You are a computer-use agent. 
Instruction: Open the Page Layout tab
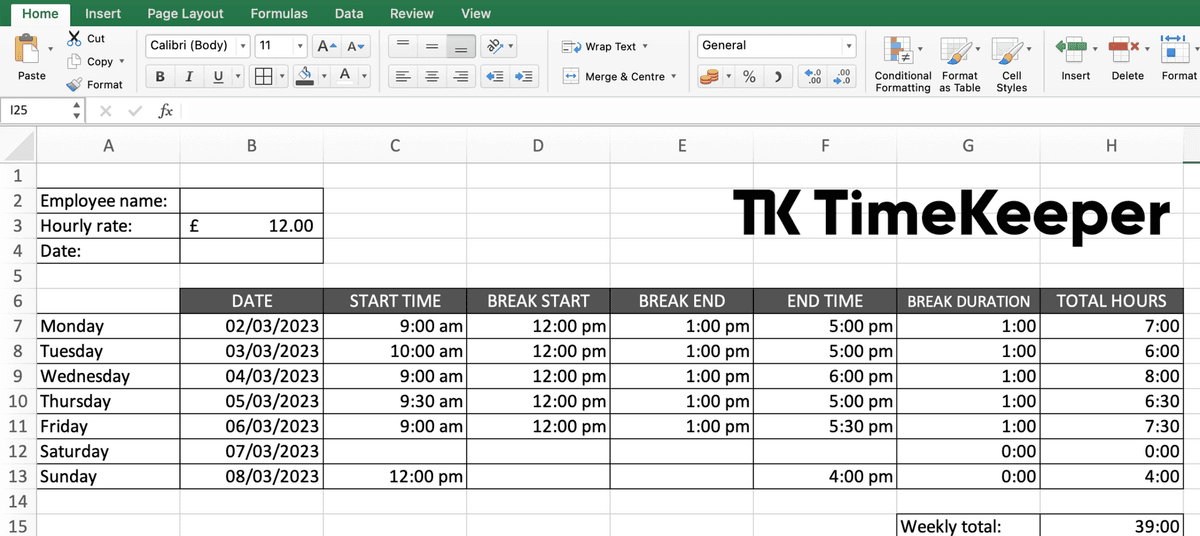coord(185,13)
